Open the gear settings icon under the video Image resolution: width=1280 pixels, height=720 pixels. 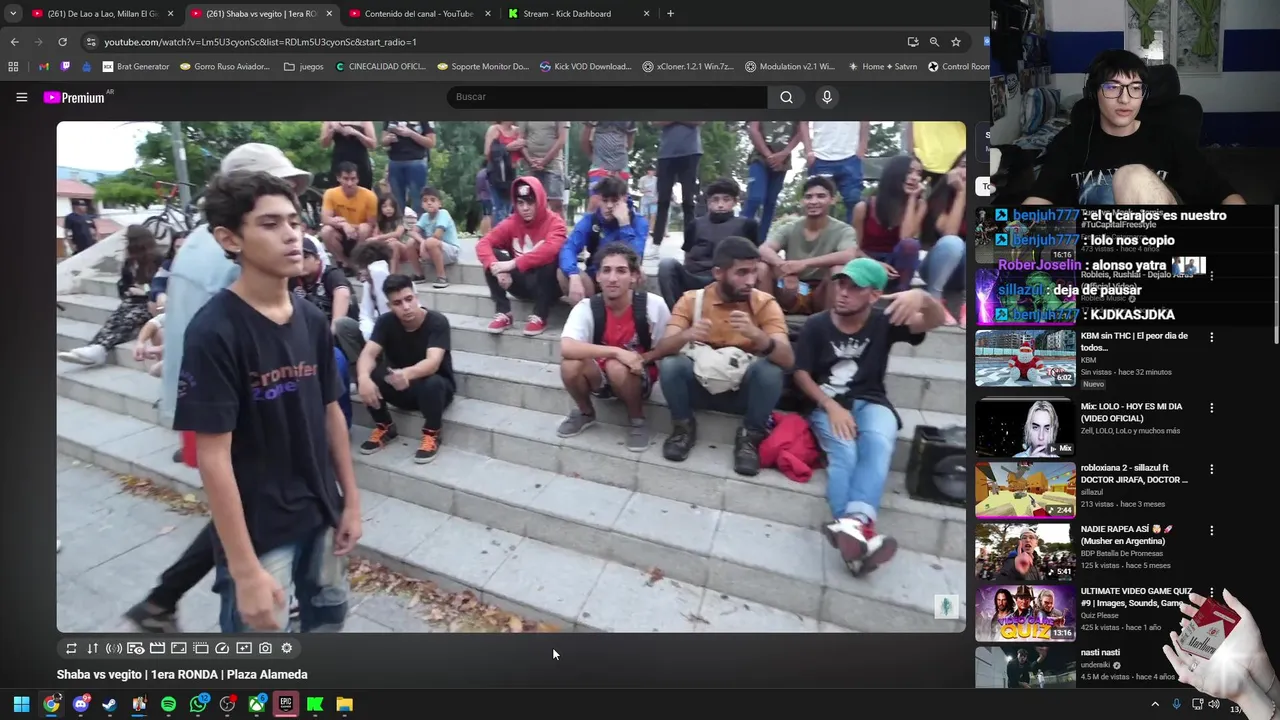pyautogui.click(x=287, y=648)
